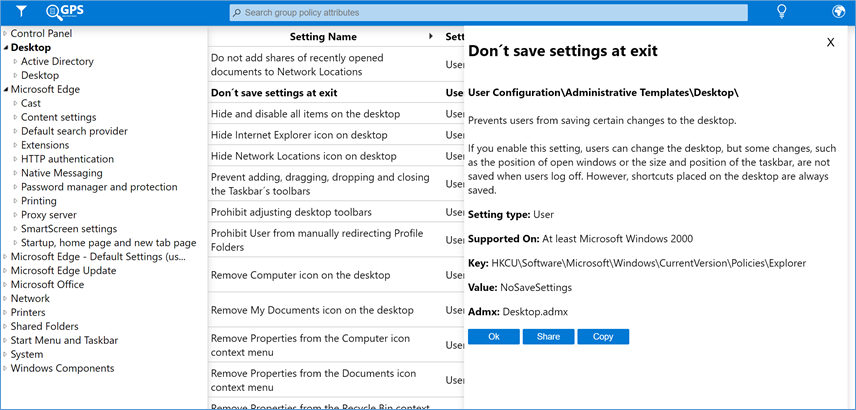Viewport: 856px width, 410px height.
Task: Select Proxy server tree item
Action: pos(49,215)
